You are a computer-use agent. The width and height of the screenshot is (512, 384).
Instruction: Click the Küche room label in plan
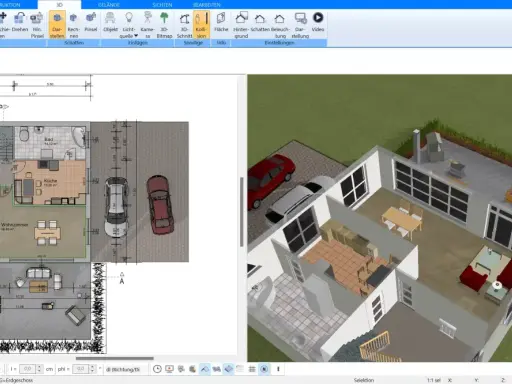[50, 181]
